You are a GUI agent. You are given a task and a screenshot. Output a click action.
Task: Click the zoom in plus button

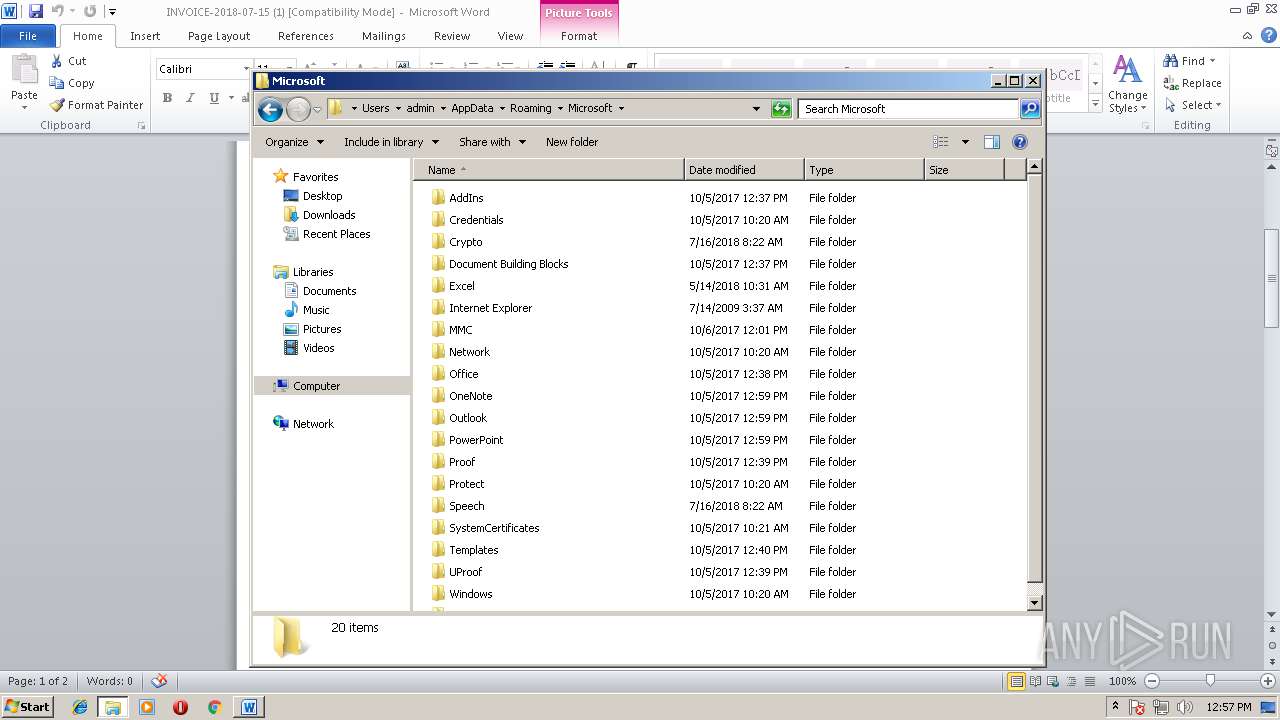[1268, 681]
